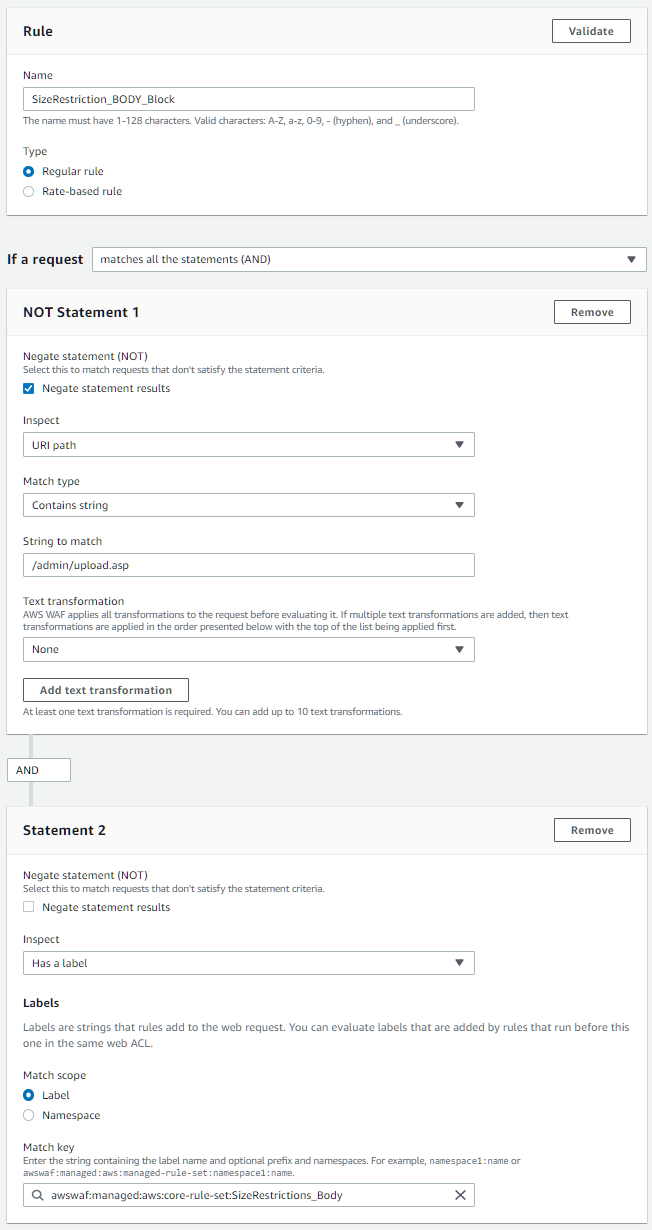The image size is (652, 1230).
Task: Select Label match scope
Action: point(28,1095)
